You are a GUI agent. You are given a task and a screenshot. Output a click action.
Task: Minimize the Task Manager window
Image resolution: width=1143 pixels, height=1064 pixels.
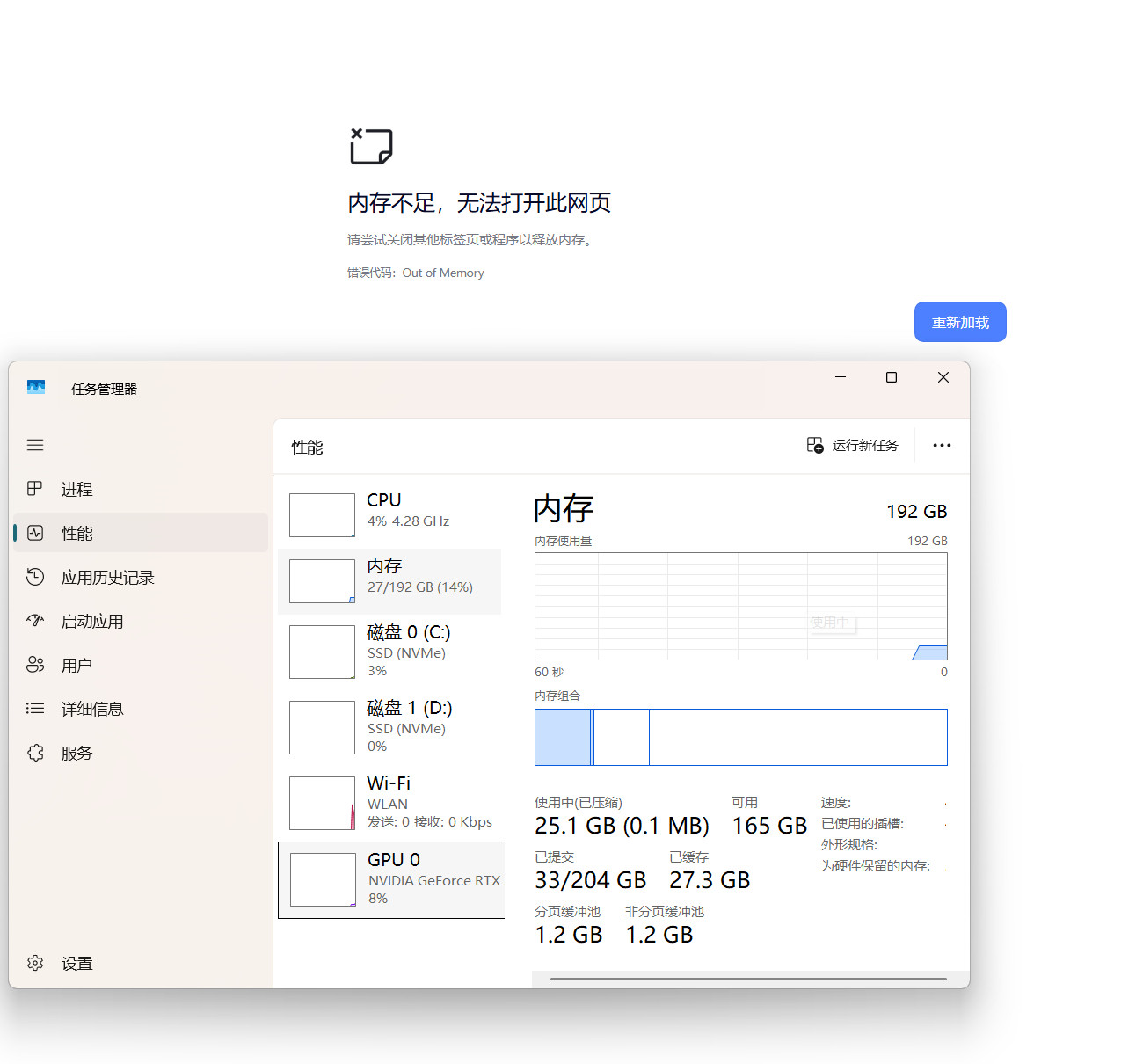pos(841,377)
